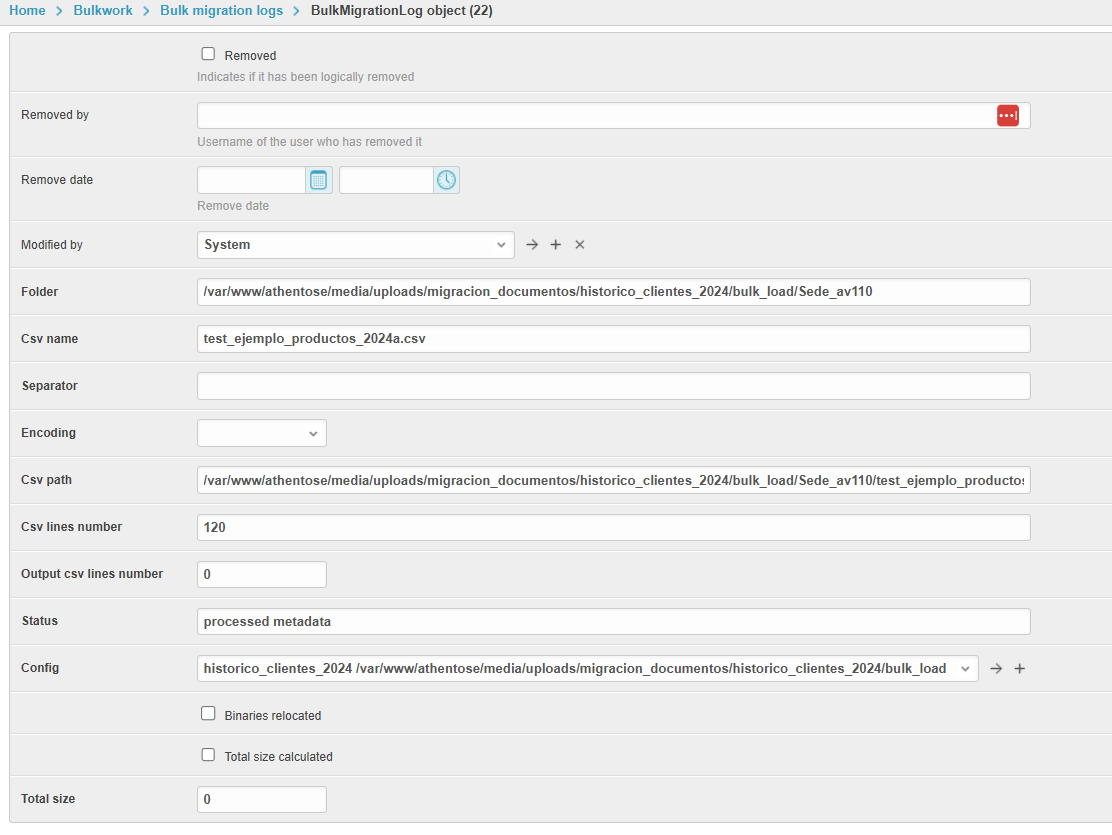Focus the Status input field
1112x835 pixels.
(613, 622)
